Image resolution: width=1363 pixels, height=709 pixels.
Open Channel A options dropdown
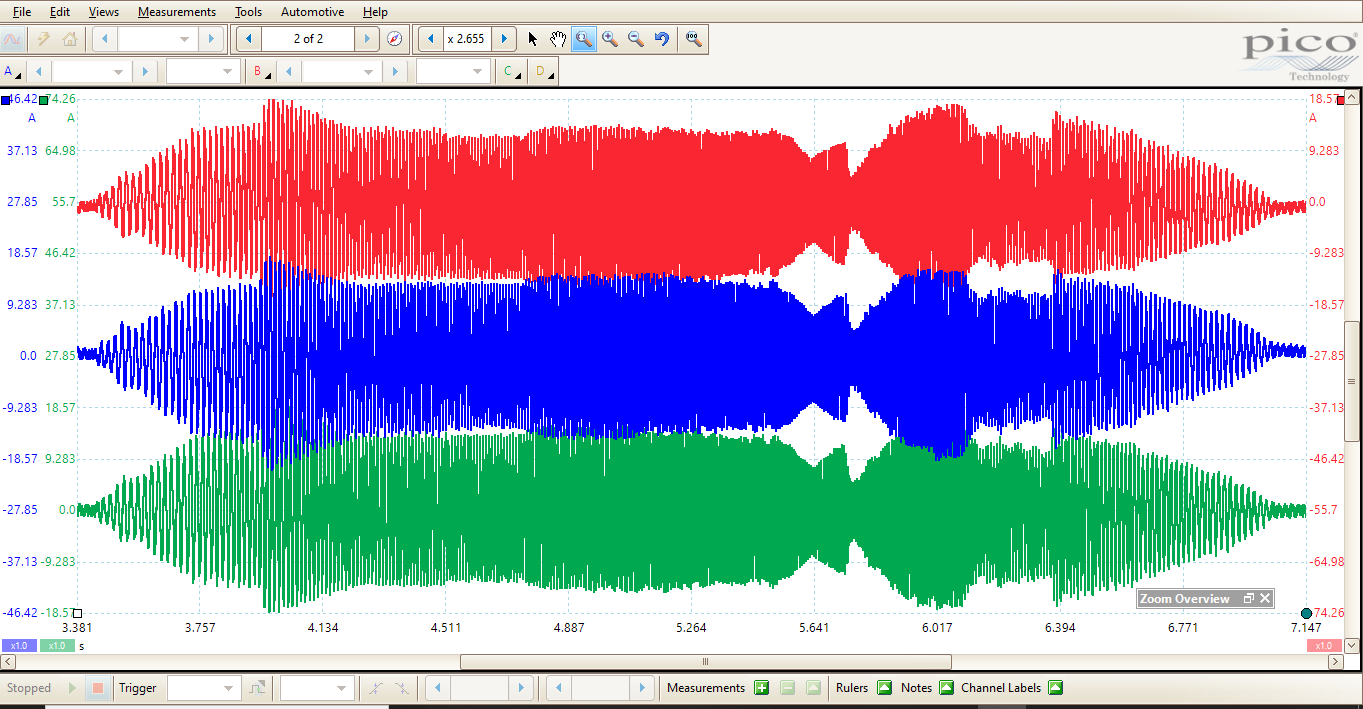(13, 72)
